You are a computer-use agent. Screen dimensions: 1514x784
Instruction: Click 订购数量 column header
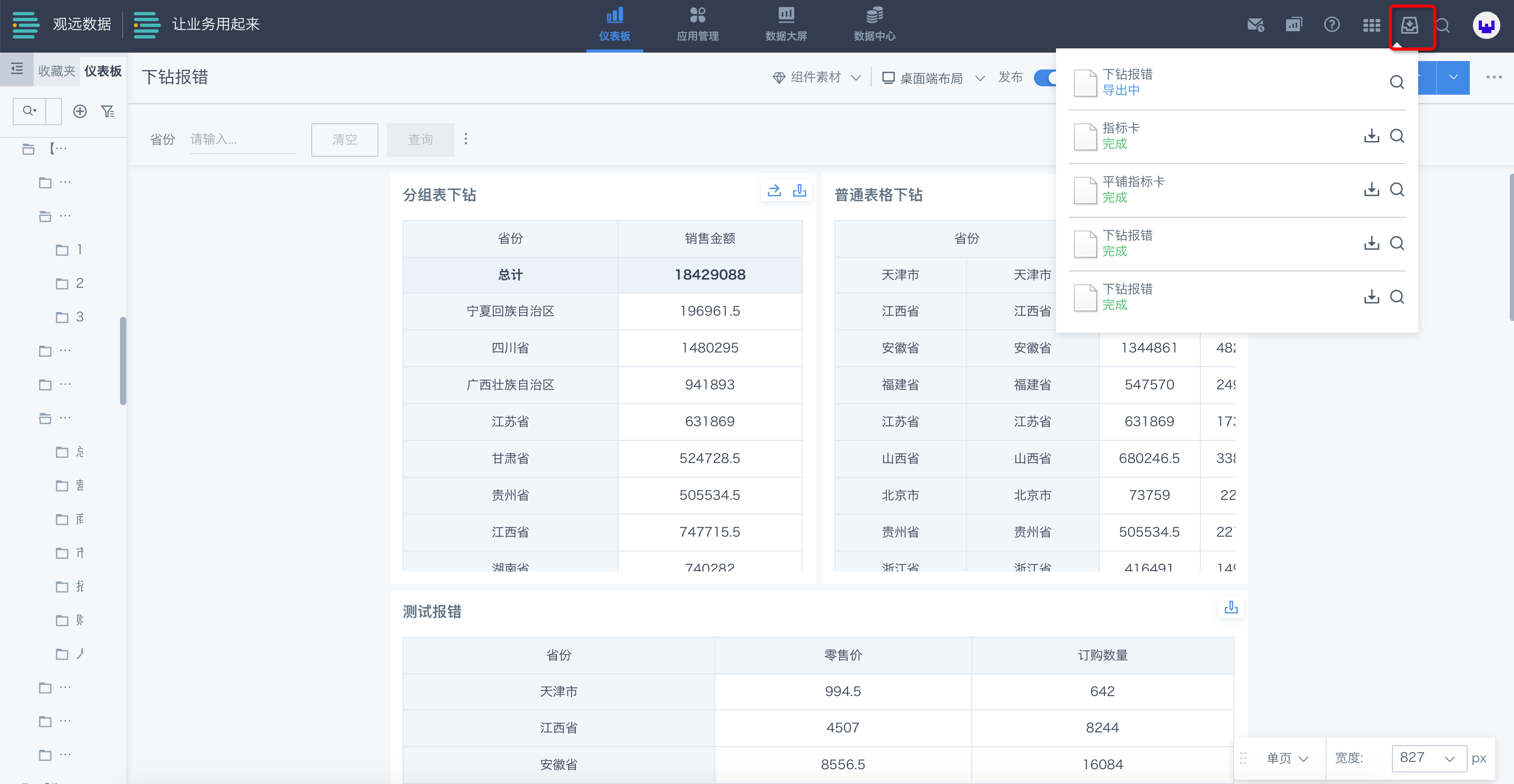(x=1102, y=656)
